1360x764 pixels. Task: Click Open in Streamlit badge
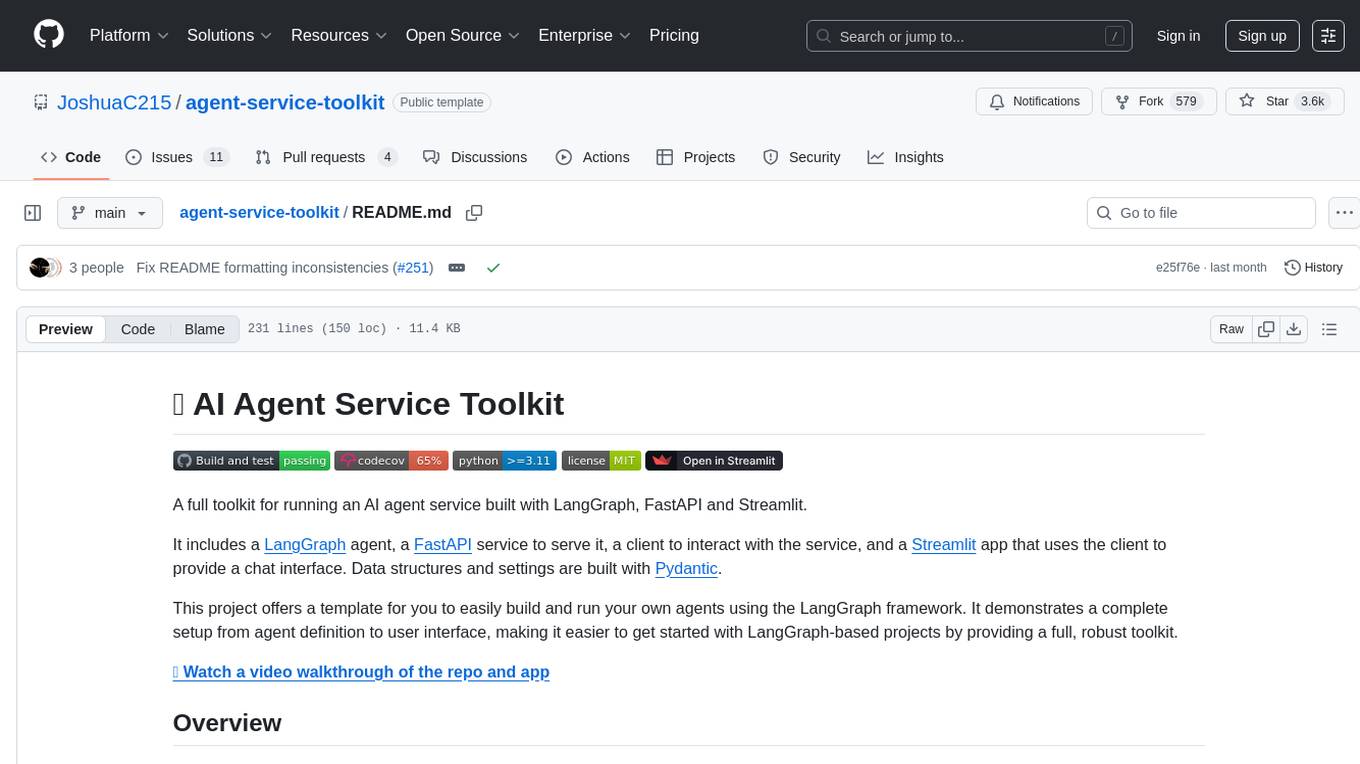tap(714, 460)
